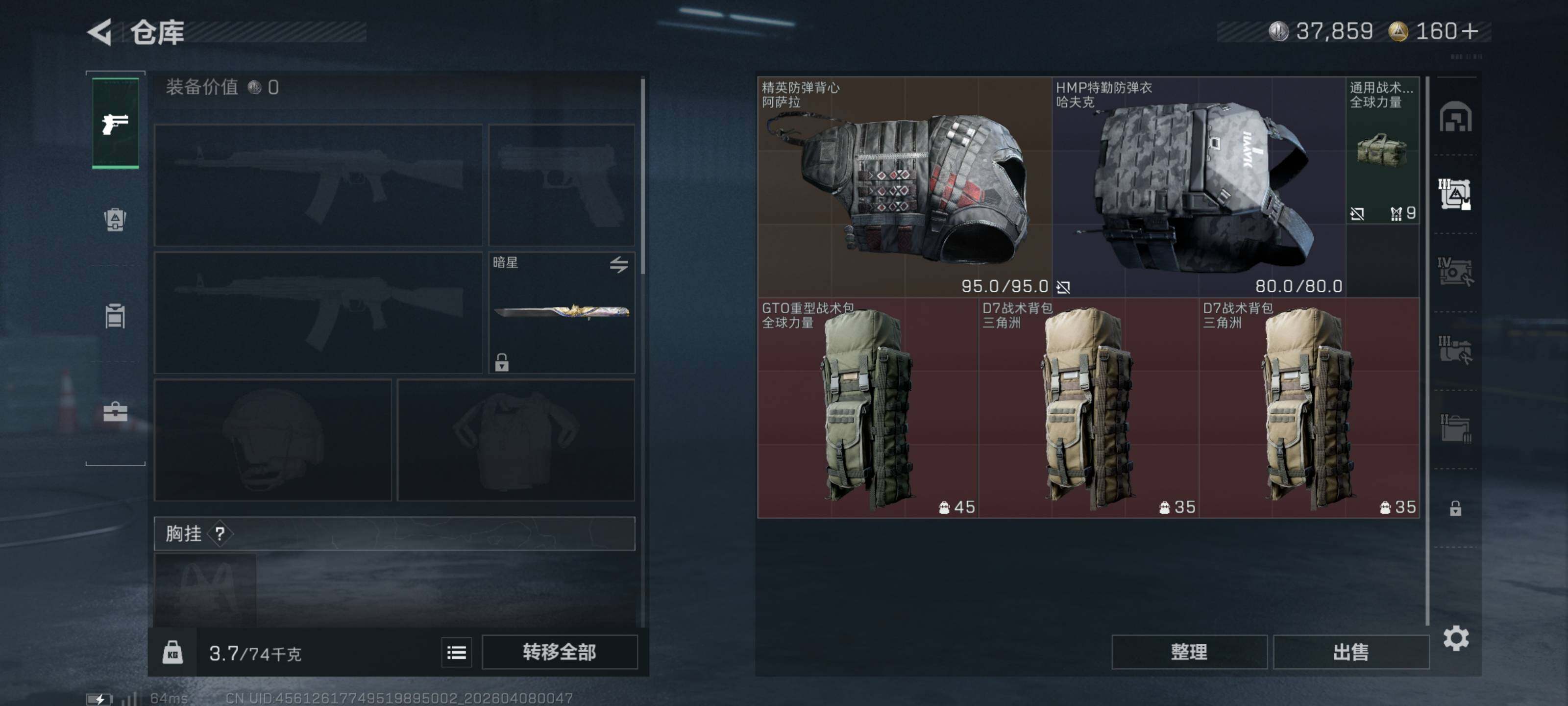Select the GTO重型战术包 backpack item

(868, 407)
